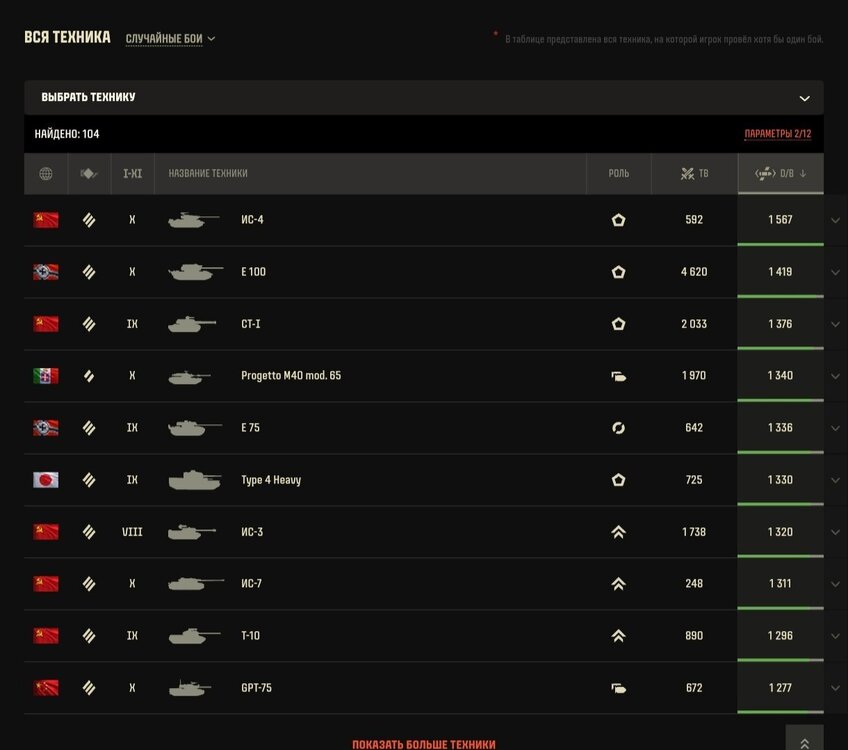Expand details for the ИС-4 row

[835, 221]
